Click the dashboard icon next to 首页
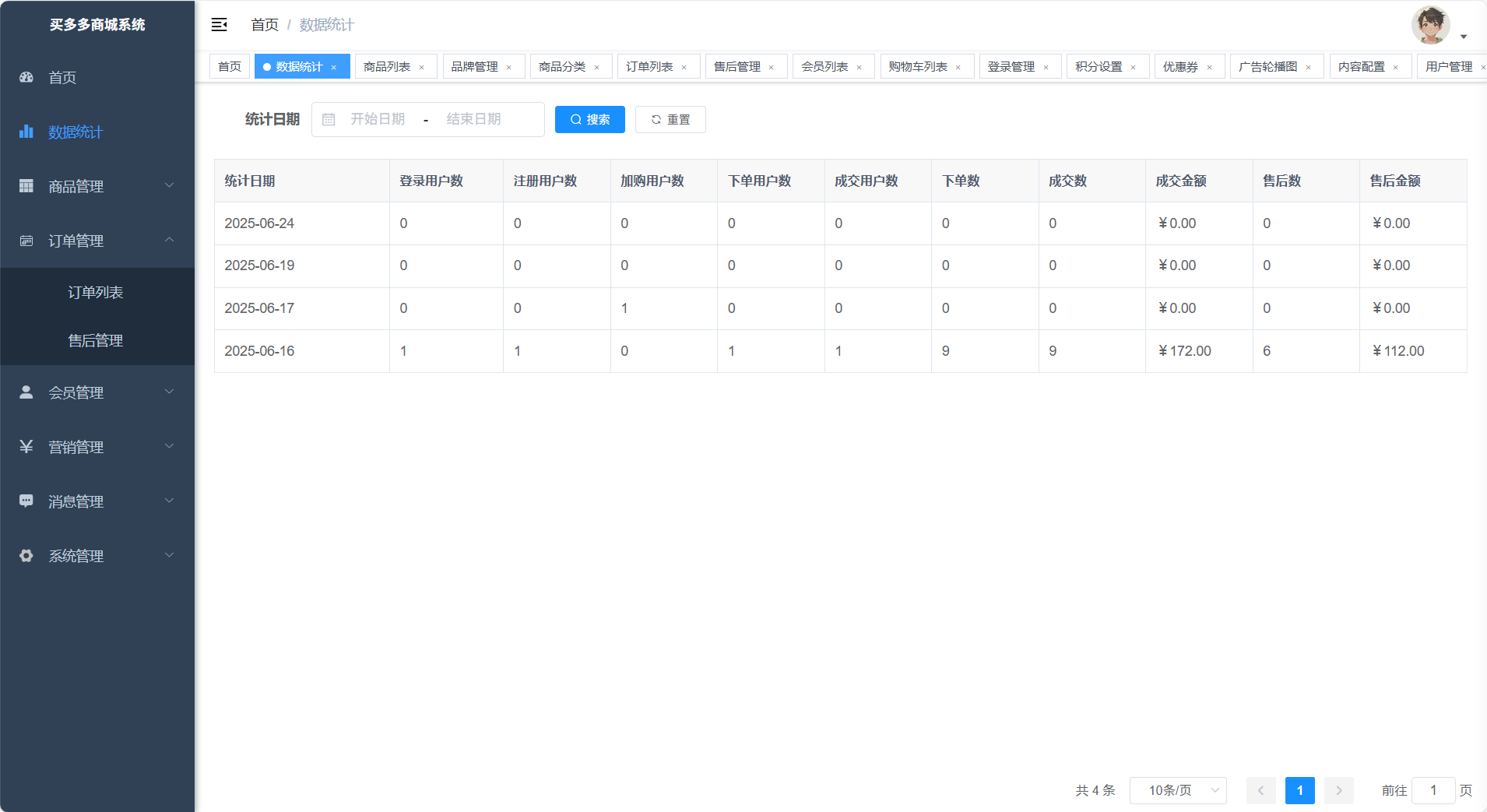The height and width of the screenshot is (812, 1487). click(x=26, y=77)
